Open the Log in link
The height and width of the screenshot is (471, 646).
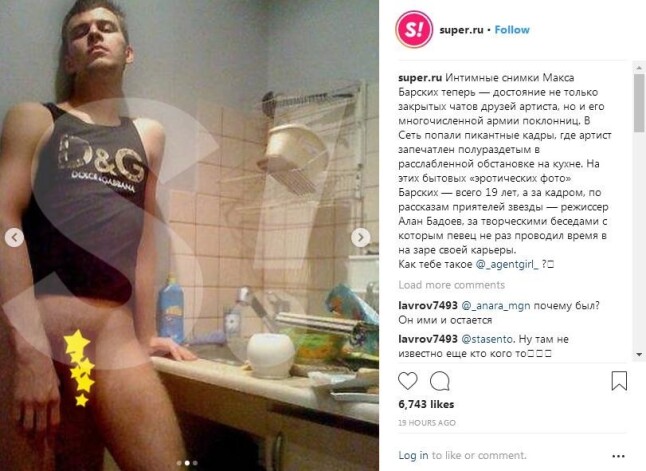(413, 455)
